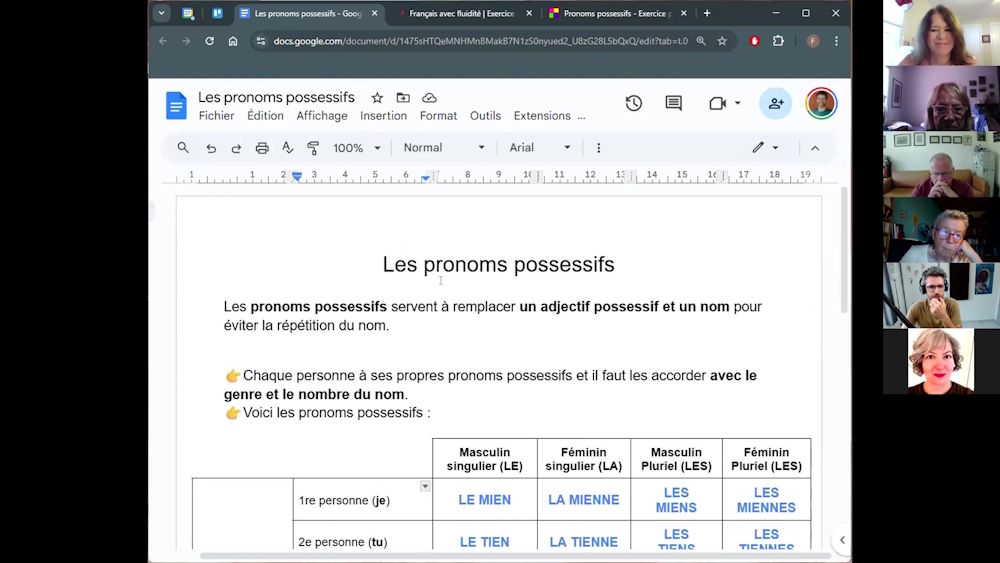Open the Affichage menu
This screenshot has width=1000, height=563.
(322, 116)
